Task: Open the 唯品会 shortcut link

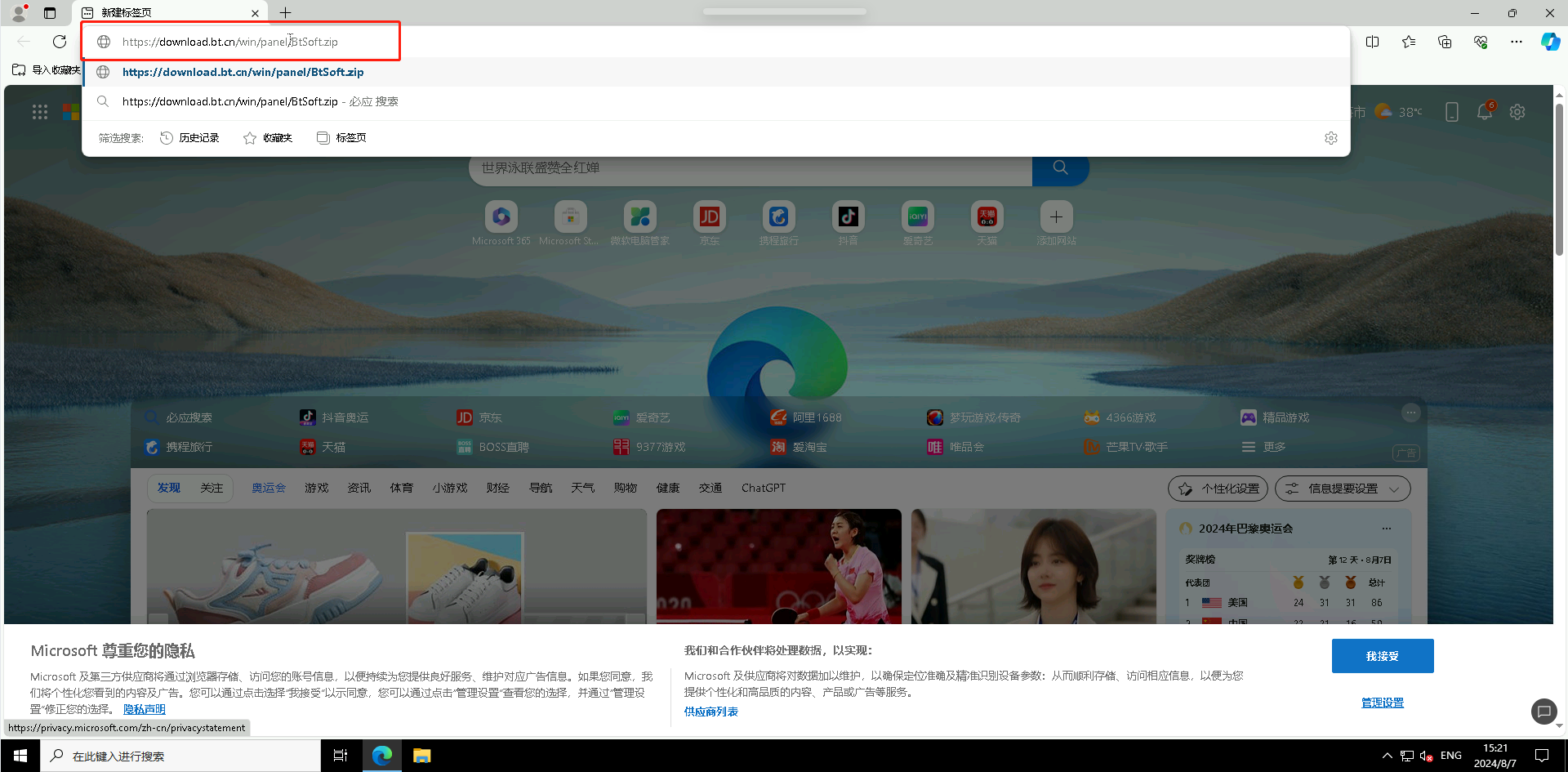Action: pos(955,447)
